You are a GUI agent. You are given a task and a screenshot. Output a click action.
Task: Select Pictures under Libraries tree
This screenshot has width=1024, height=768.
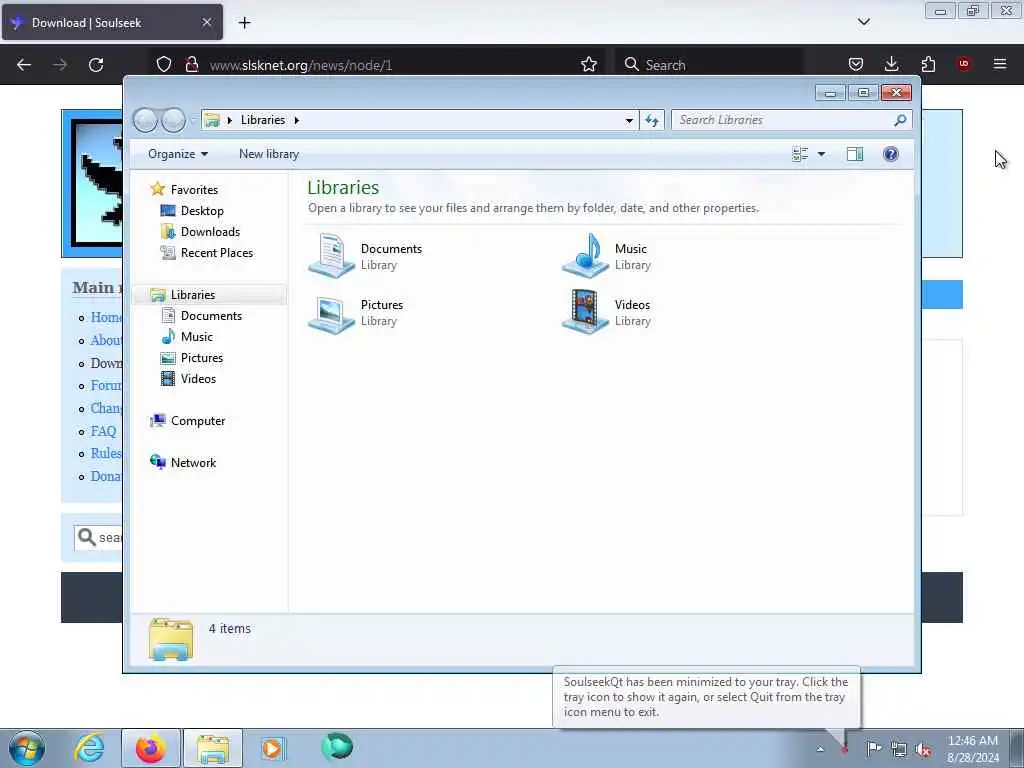pos(202,358)
